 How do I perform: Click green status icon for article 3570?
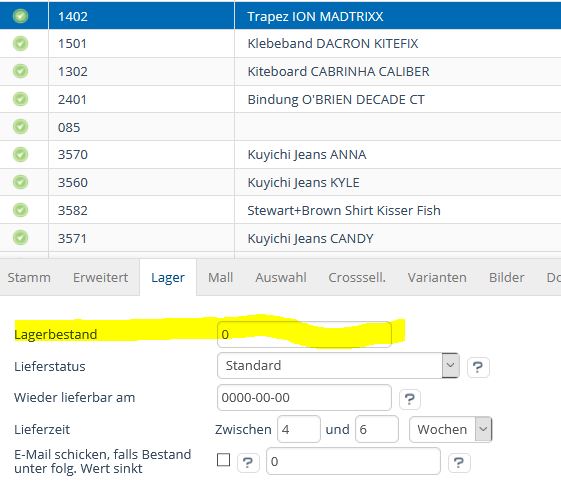(20, 154)
